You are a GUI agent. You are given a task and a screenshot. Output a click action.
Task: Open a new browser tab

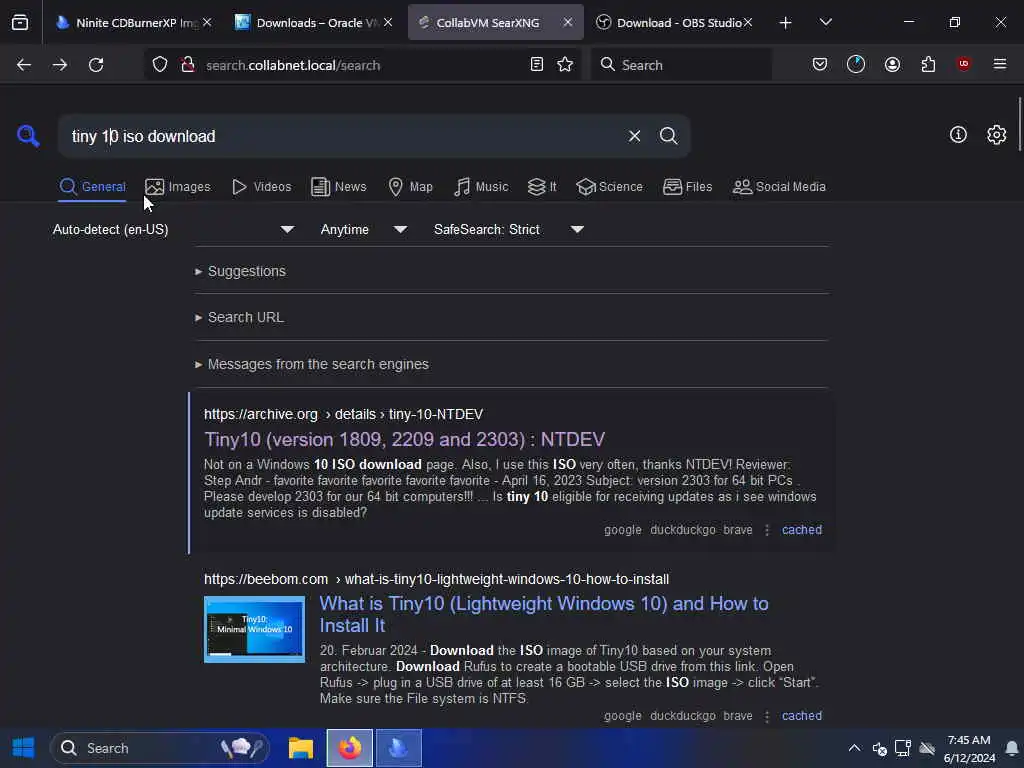pyautogui.click(x=786, y=23)
